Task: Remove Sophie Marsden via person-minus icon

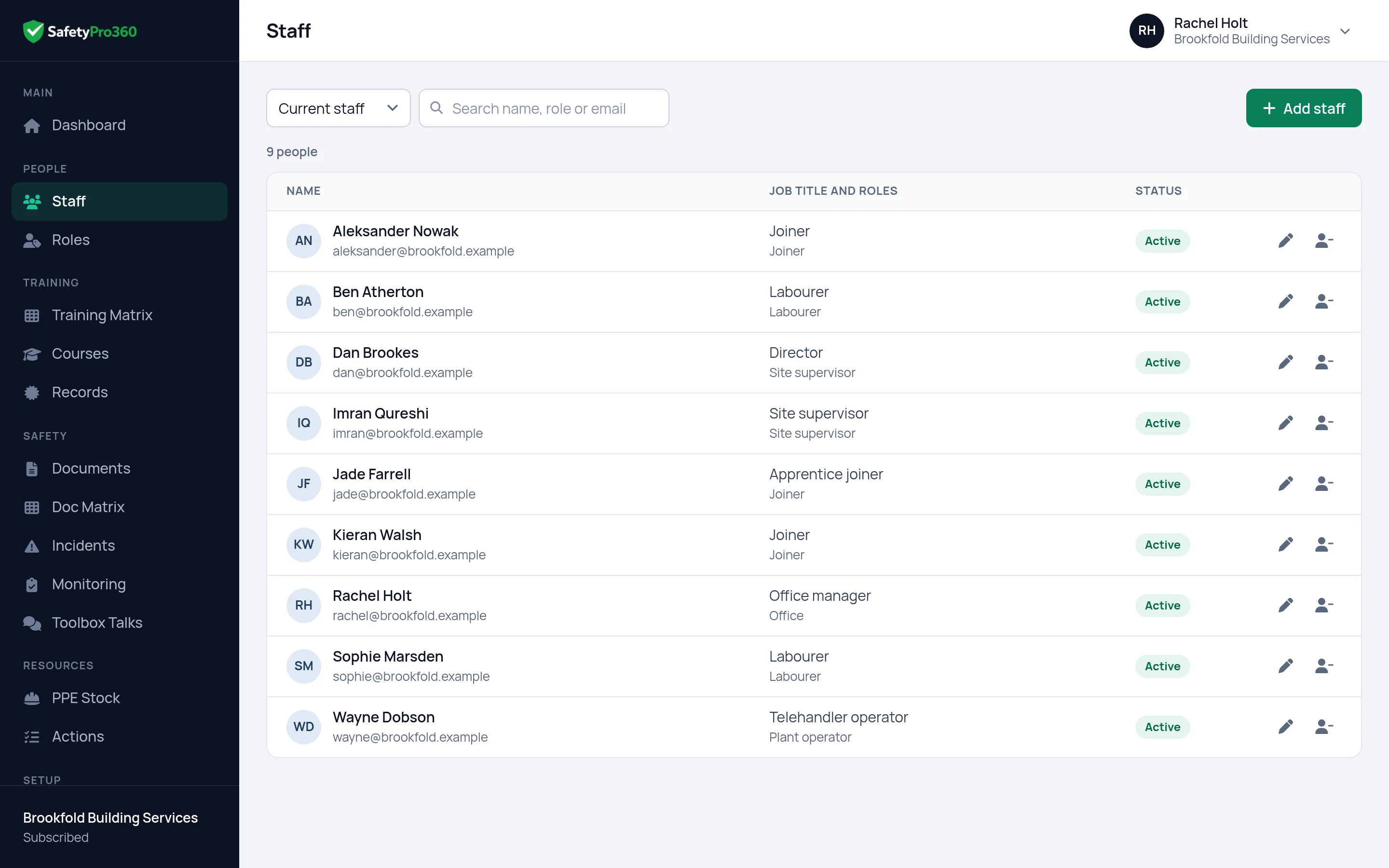Action: click(x=1323, y=666)
